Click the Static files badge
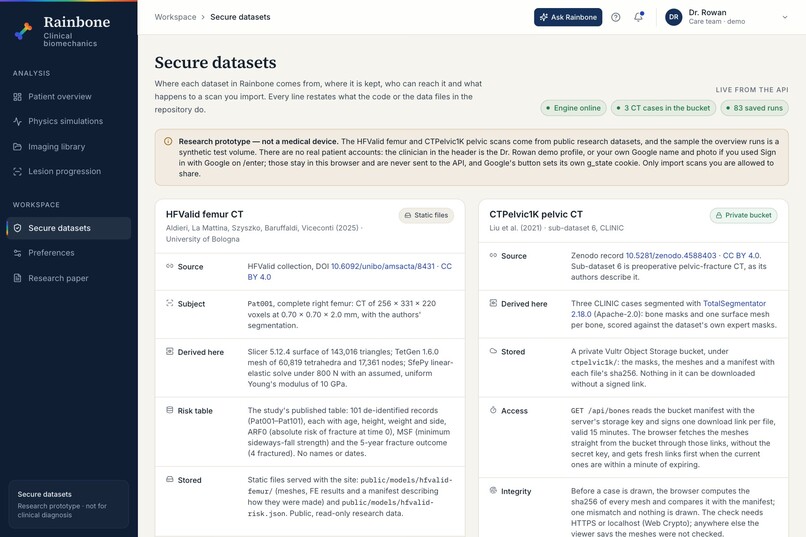The image size is (806, 537). pos(426,215)
